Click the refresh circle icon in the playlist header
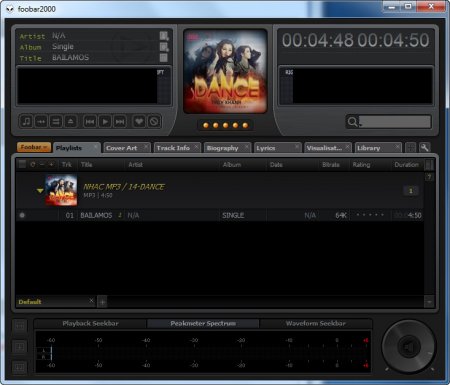Screen dimensions: 450x385 [33, 165]
